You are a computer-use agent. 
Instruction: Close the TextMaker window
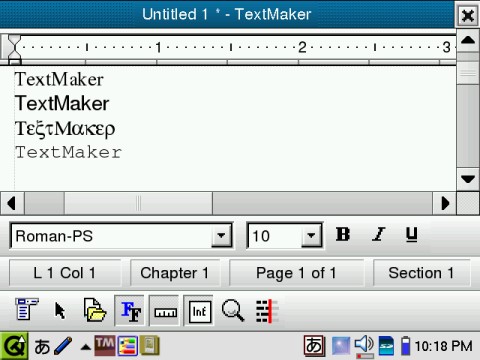tap(467, 15)
